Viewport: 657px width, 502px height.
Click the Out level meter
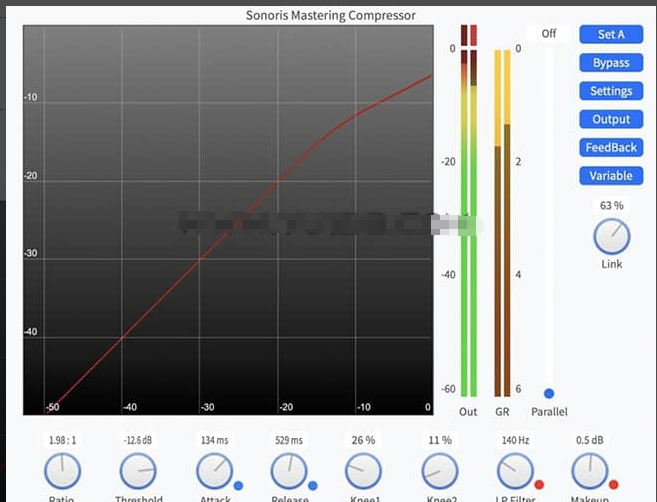(x=469, y=223)
